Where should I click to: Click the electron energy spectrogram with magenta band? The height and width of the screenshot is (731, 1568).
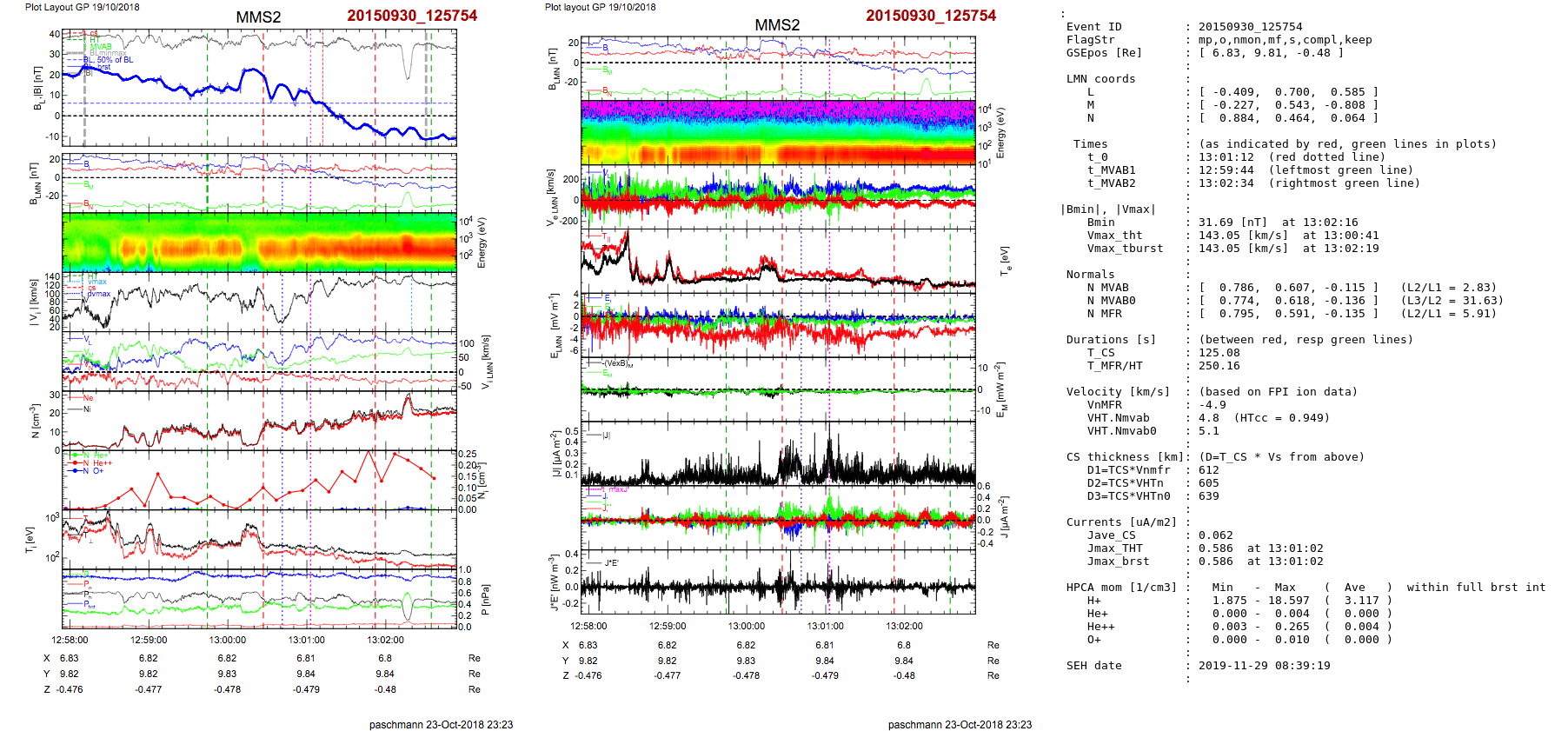(x=778, y=132)
